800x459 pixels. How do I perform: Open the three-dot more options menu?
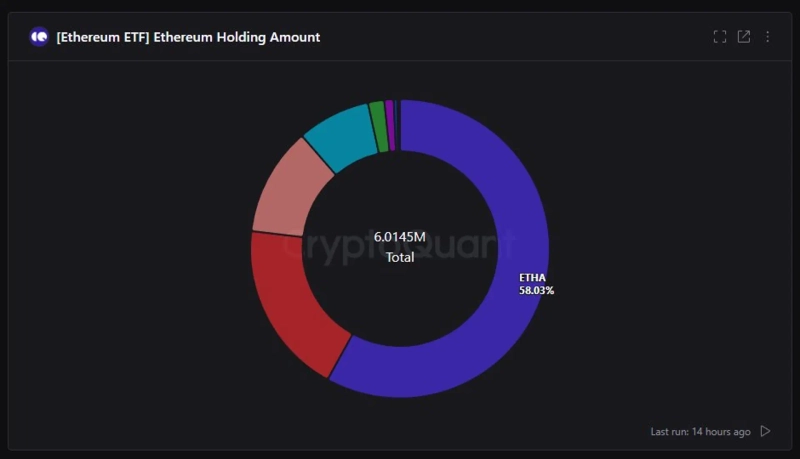point(768,37)
